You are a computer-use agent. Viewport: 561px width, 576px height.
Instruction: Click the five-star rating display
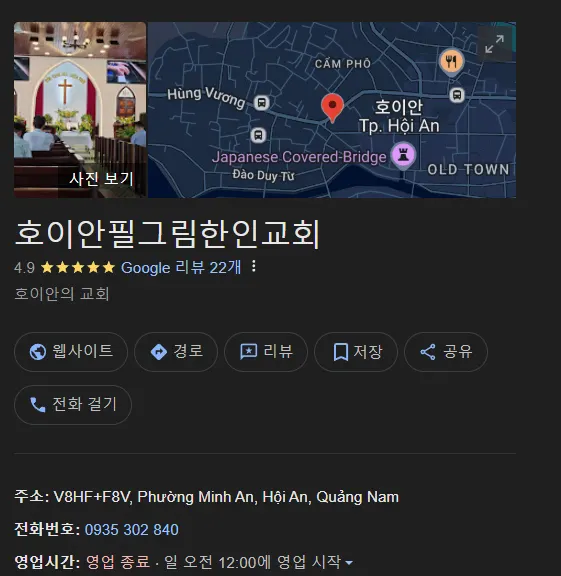pos(78,267)
